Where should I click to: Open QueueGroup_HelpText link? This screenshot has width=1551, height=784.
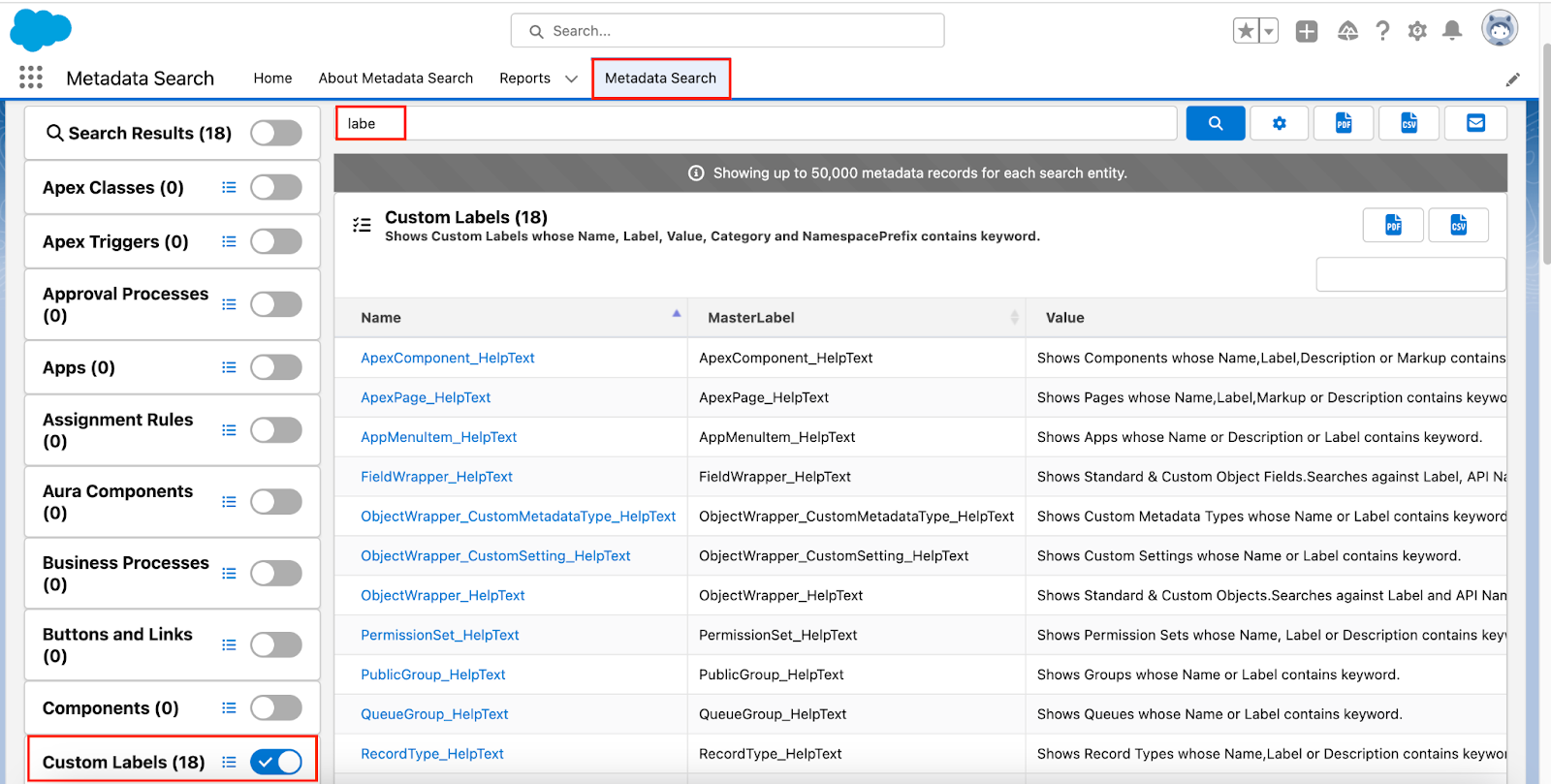[x=434, y=714]
